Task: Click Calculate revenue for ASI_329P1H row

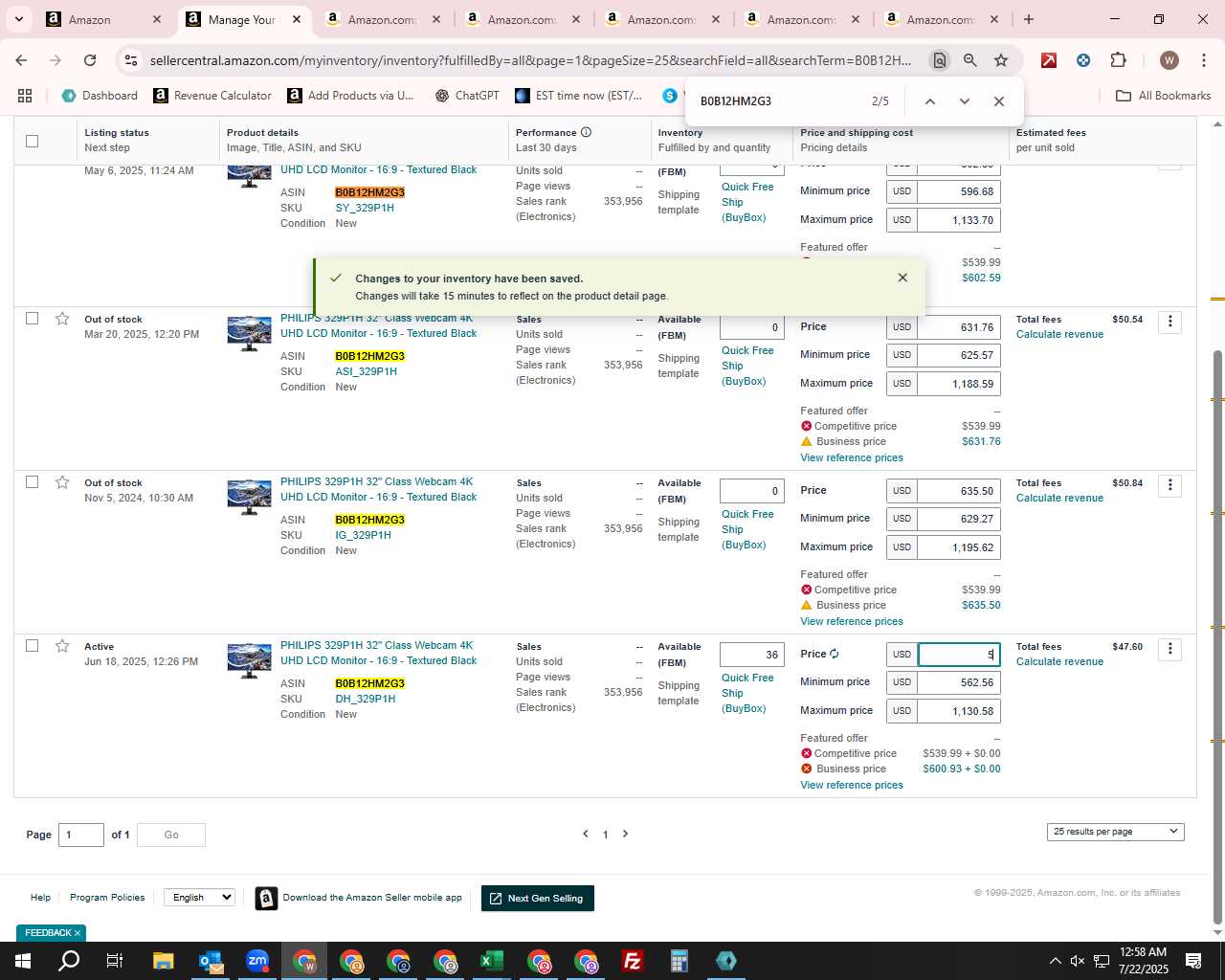Action: click(1059, 334)
